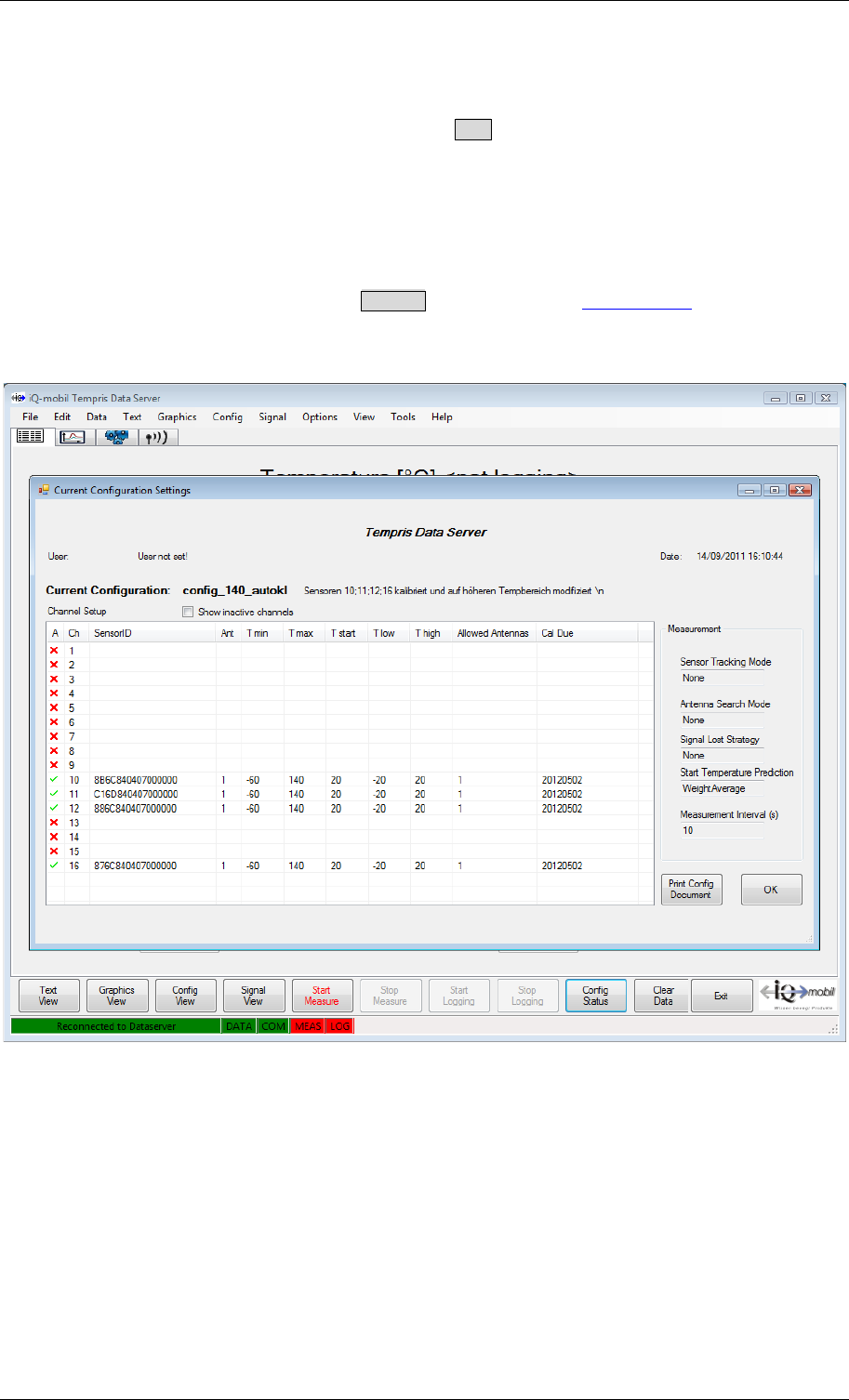Click the green DATA status indicator

239,1026
